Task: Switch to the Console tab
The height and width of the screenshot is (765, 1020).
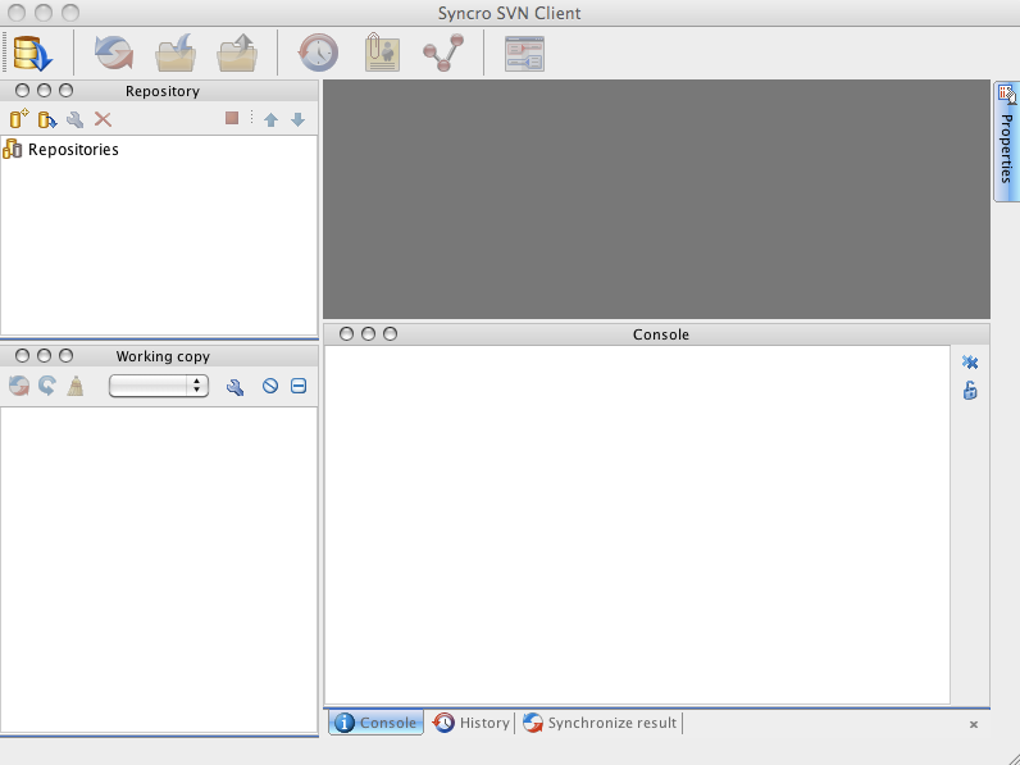Action: [376, 723]
